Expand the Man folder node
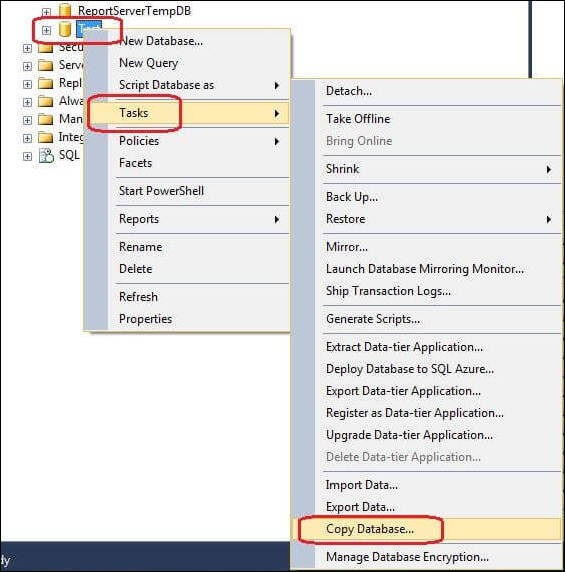Image resolution: width=565 pixels, height=572 pixels. (x=27, y=120)
